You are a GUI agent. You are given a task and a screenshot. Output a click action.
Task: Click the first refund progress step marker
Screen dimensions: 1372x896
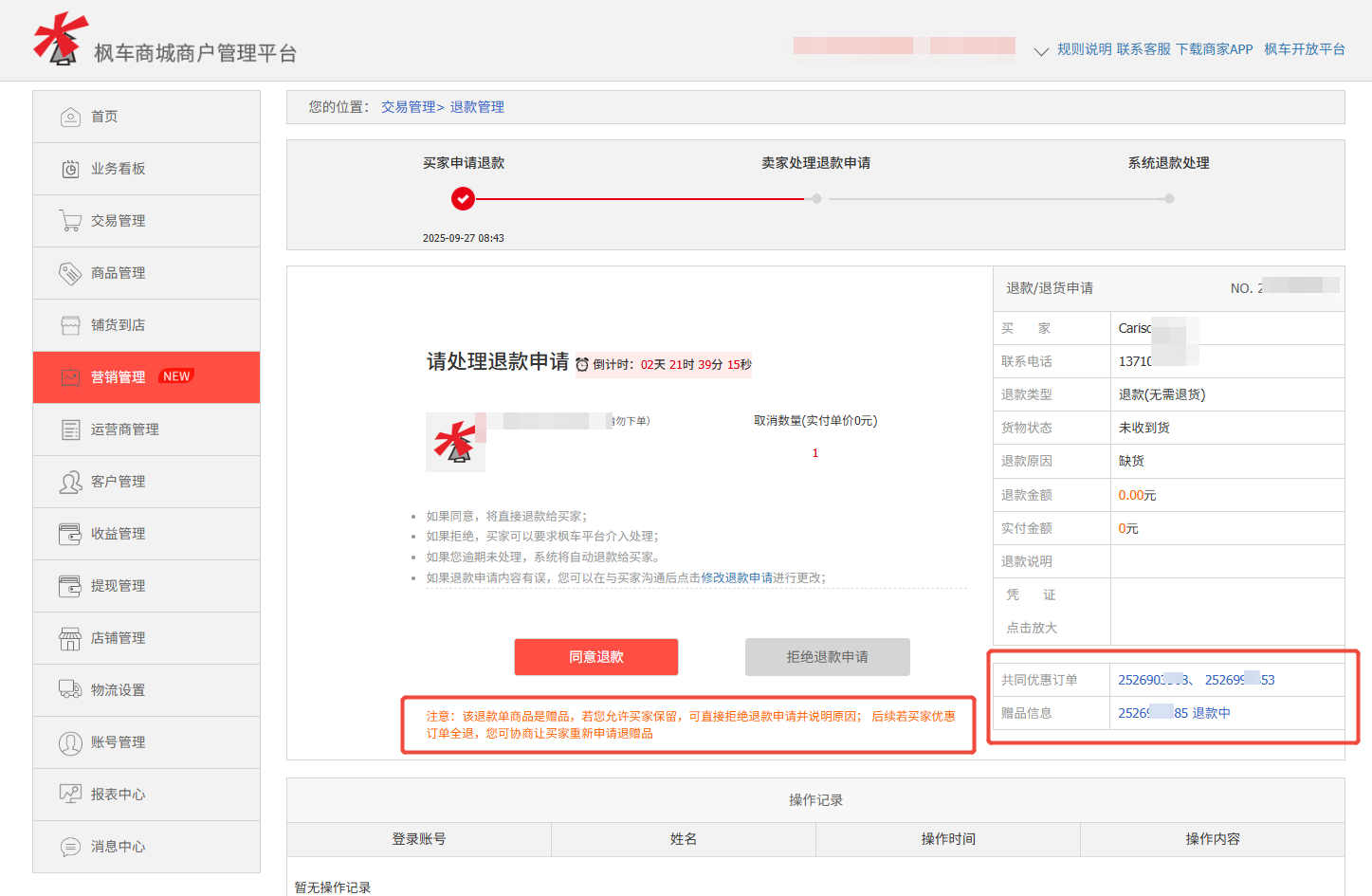(x=463, y=199)
